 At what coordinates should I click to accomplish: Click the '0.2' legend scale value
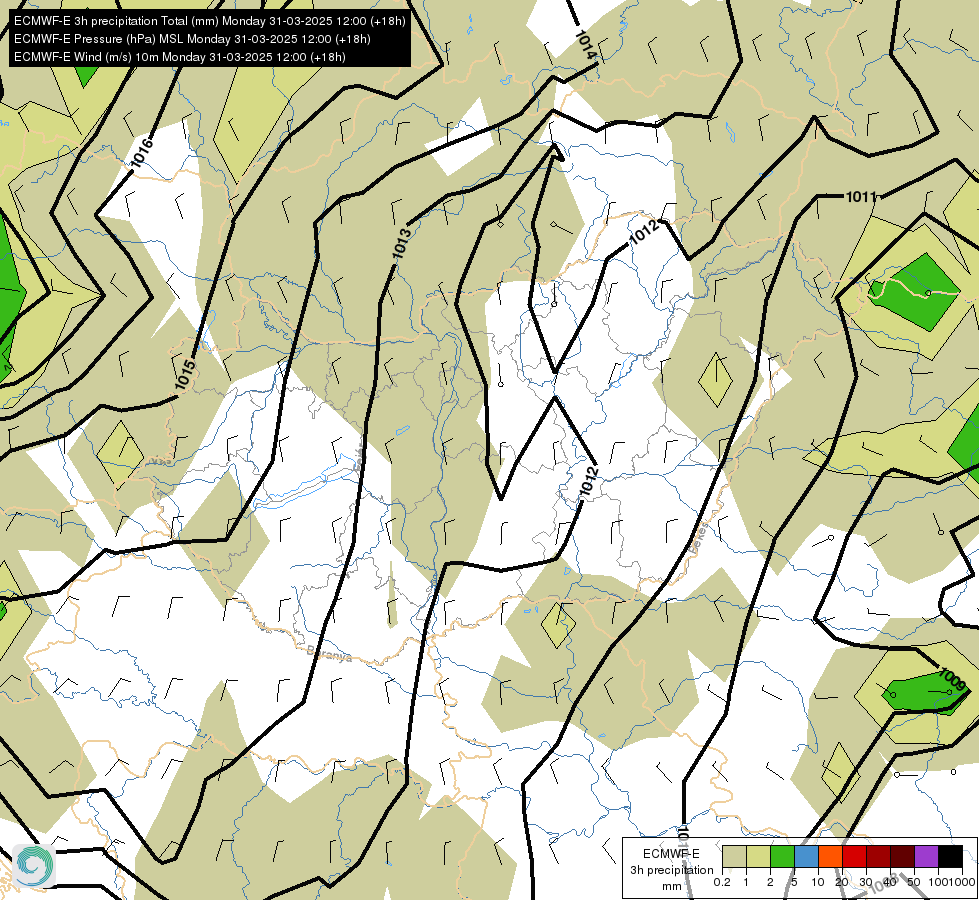pyautogui.click(x=722, y=882)
